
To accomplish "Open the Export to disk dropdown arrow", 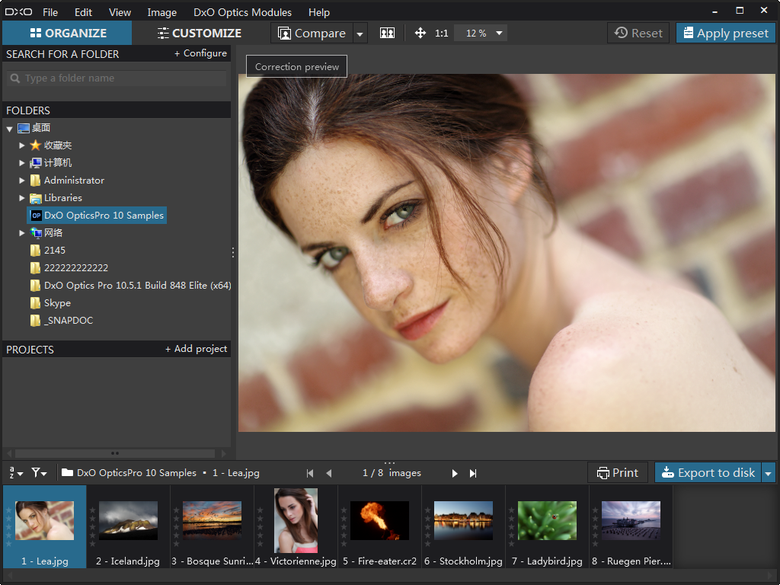I will (x=768, y=473).
